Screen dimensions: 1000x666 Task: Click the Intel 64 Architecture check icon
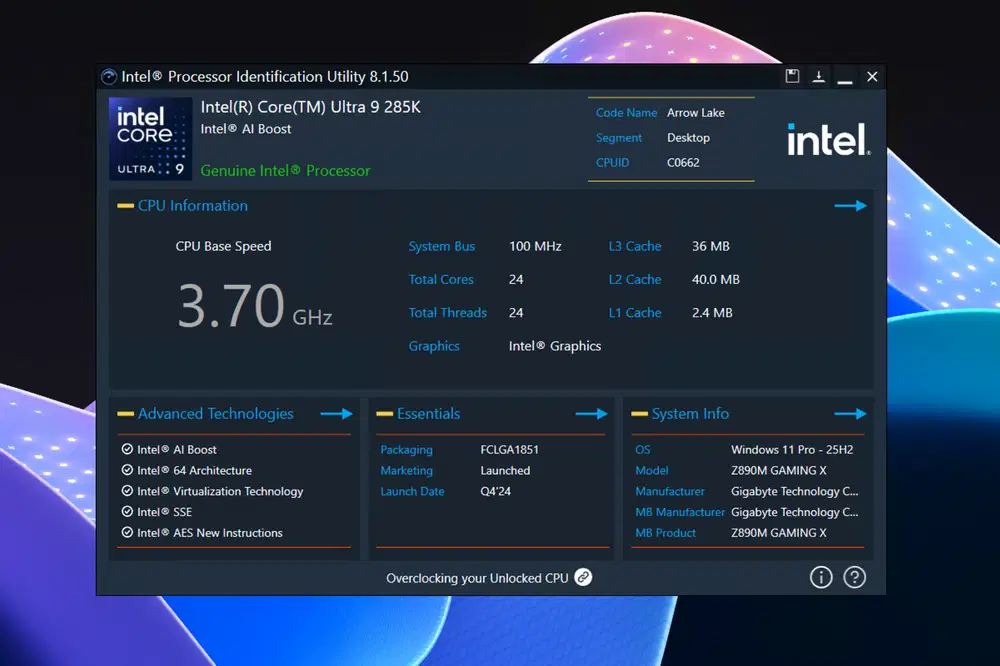(127, 470)
